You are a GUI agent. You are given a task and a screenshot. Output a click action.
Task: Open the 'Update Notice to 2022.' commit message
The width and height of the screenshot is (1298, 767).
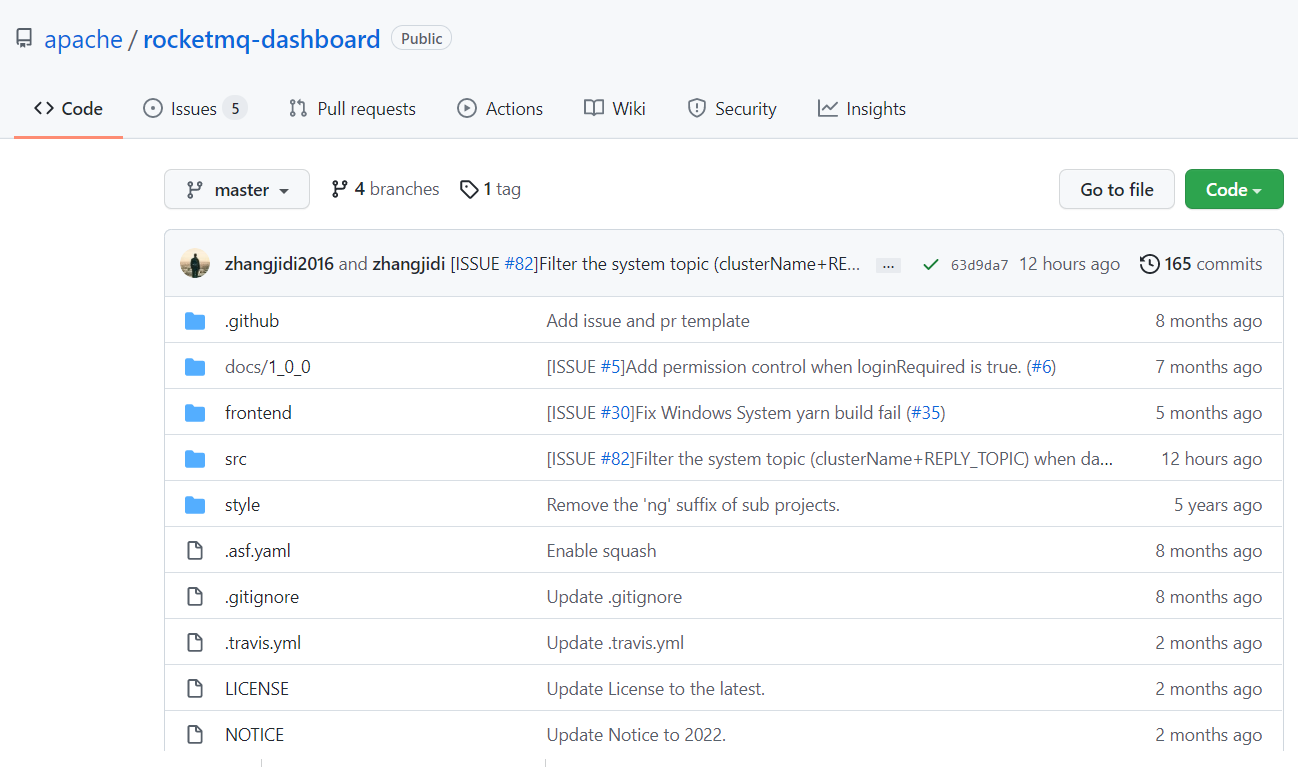(636, 735)
